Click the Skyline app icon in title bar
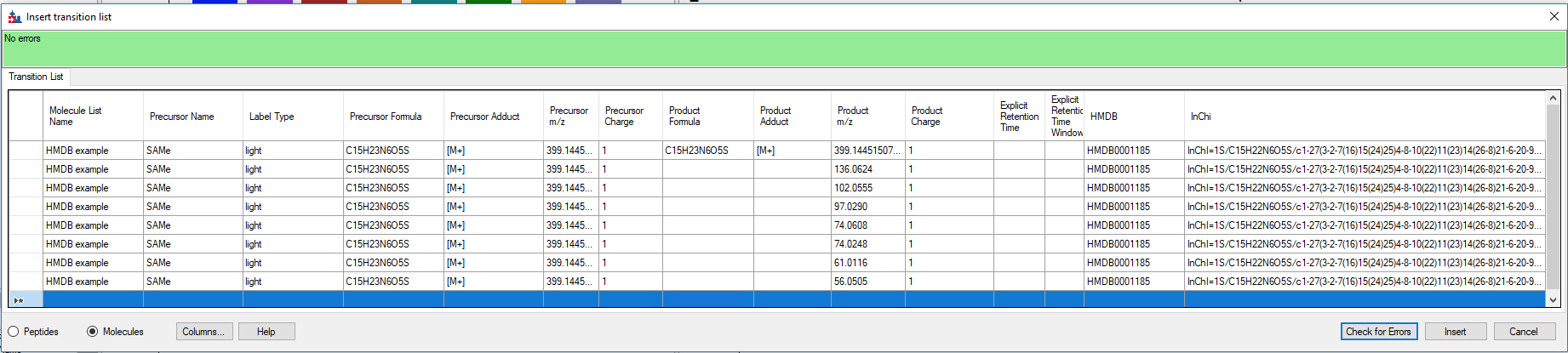 [14, 17]
